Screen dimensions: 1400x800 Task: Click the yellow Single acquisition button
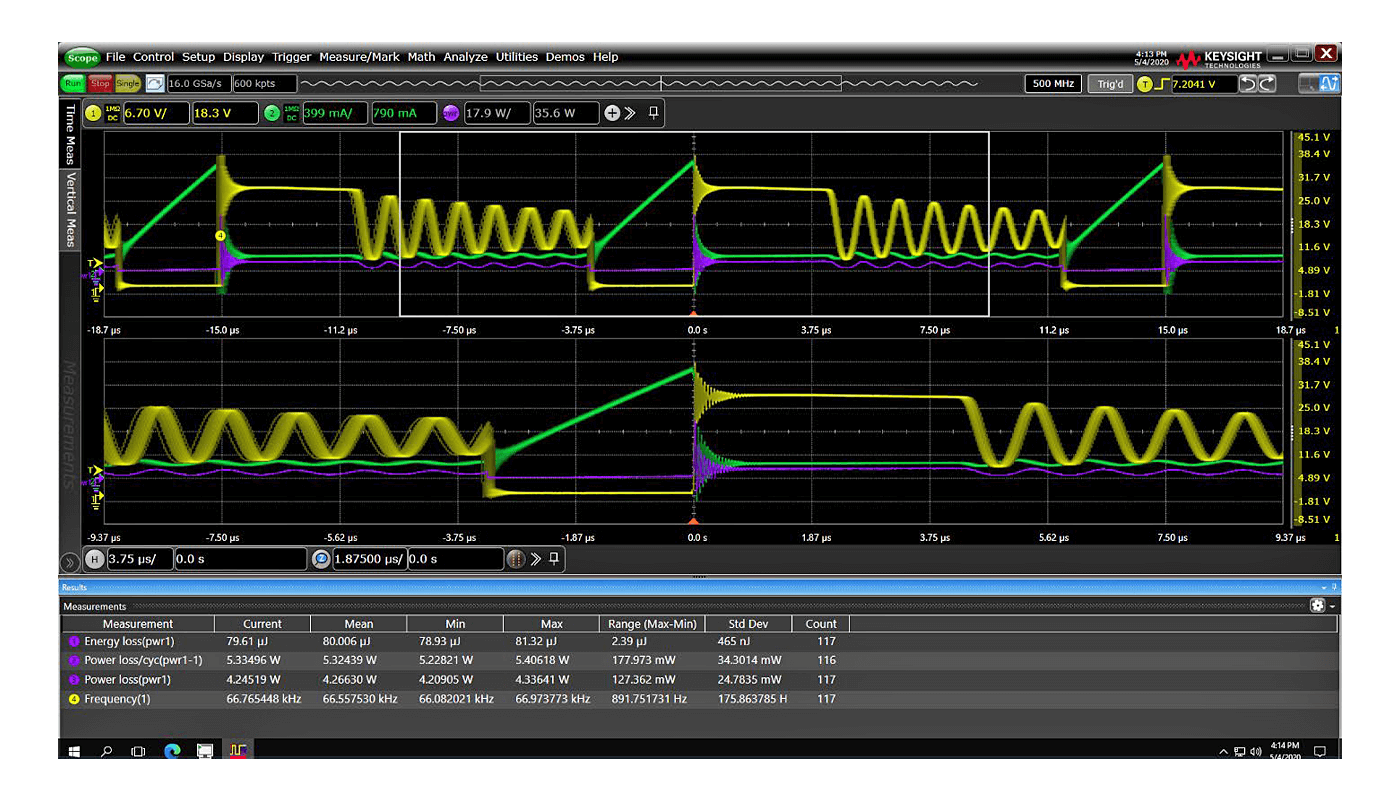[x=128, y=84]
